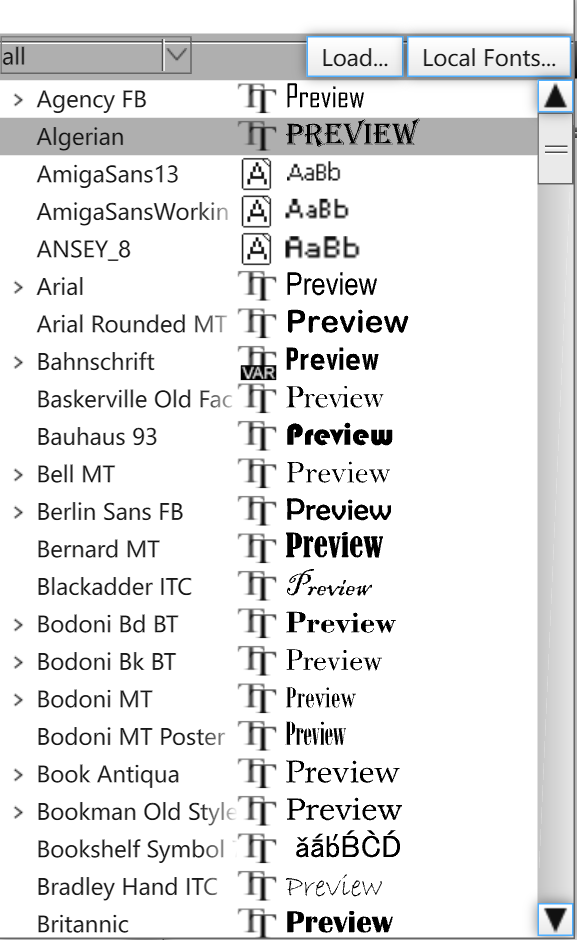Select the Bernard MT font name
The width and height of the screenshot is (577, 940).
98,550
